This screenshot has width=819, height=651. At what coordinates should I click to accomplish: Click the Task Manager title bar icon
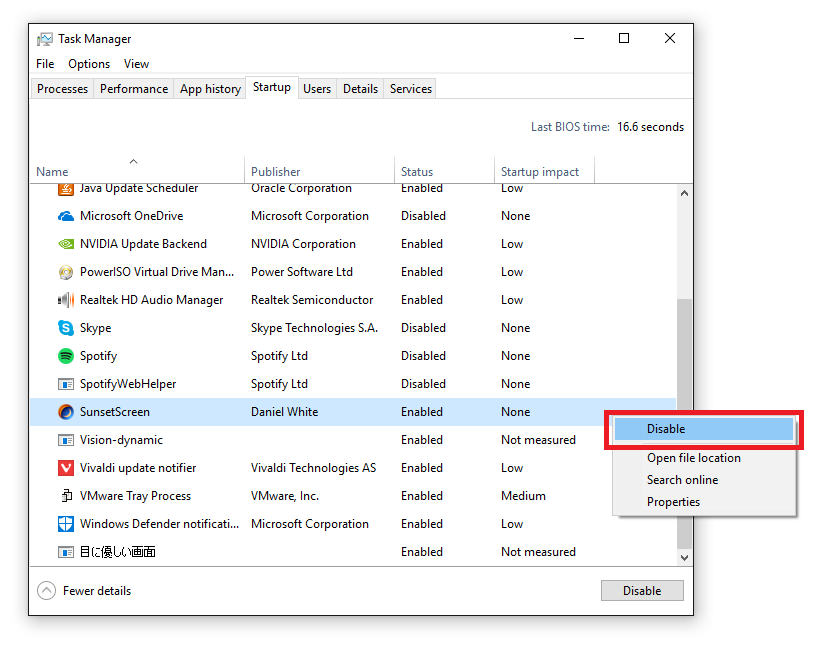pyautogui.click(x=45, y=39)
